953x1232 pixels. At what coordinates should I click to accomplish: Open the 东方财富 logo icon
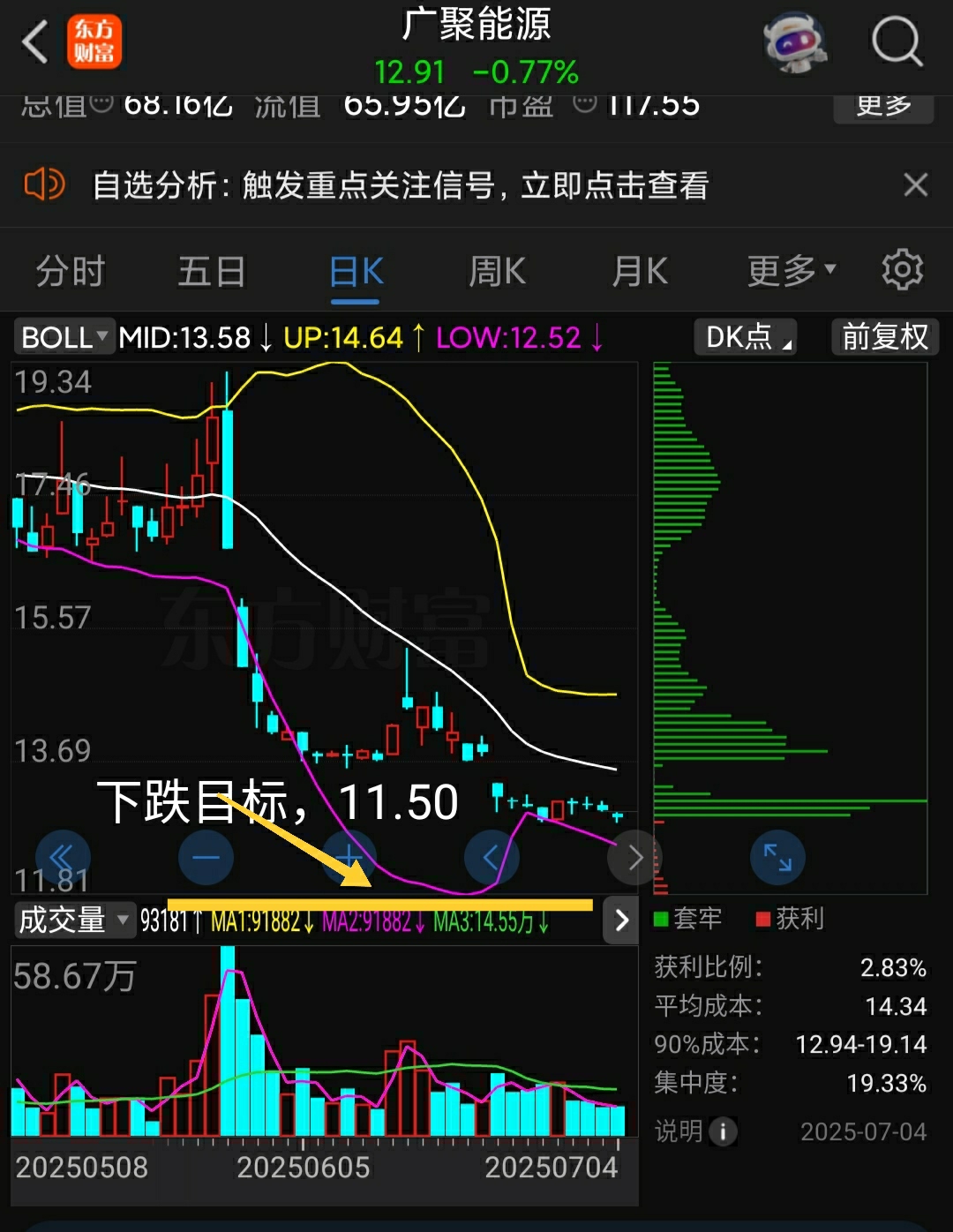pos(94,41)
